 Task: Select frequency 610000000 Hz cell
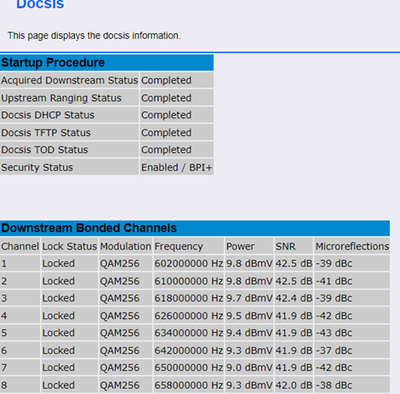click(189, 281)
